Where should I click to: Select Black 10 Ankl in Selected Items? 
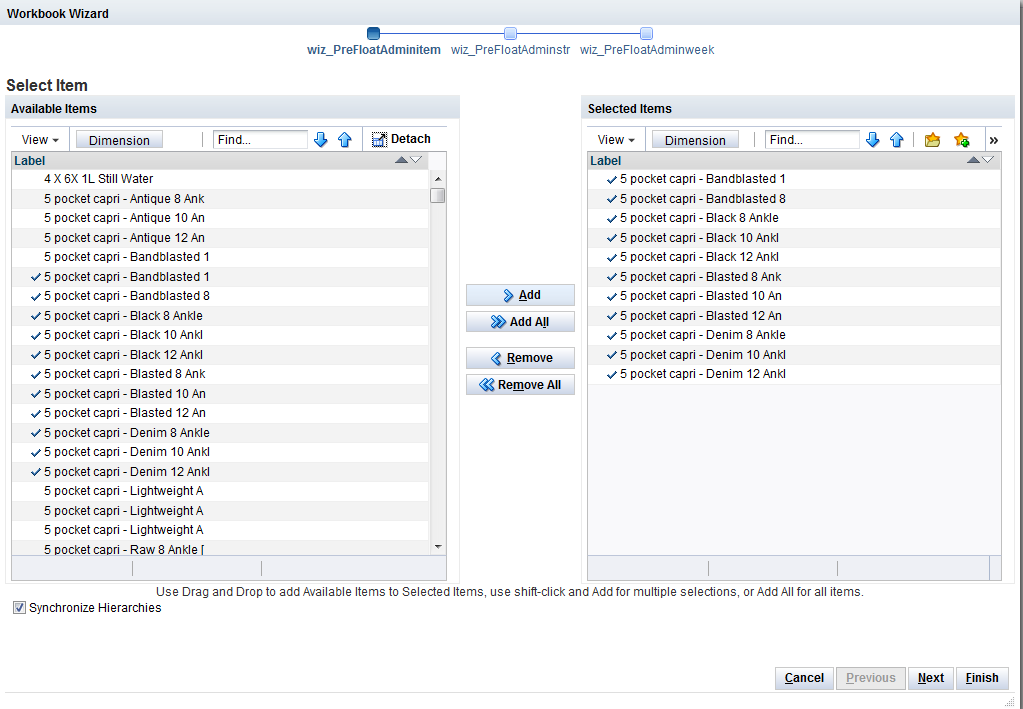[794, 237]
